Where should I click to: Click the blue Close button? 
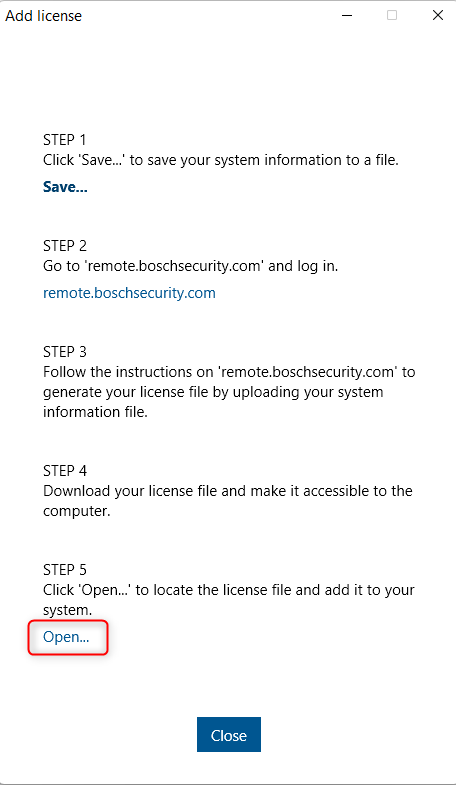click(229, 734)
